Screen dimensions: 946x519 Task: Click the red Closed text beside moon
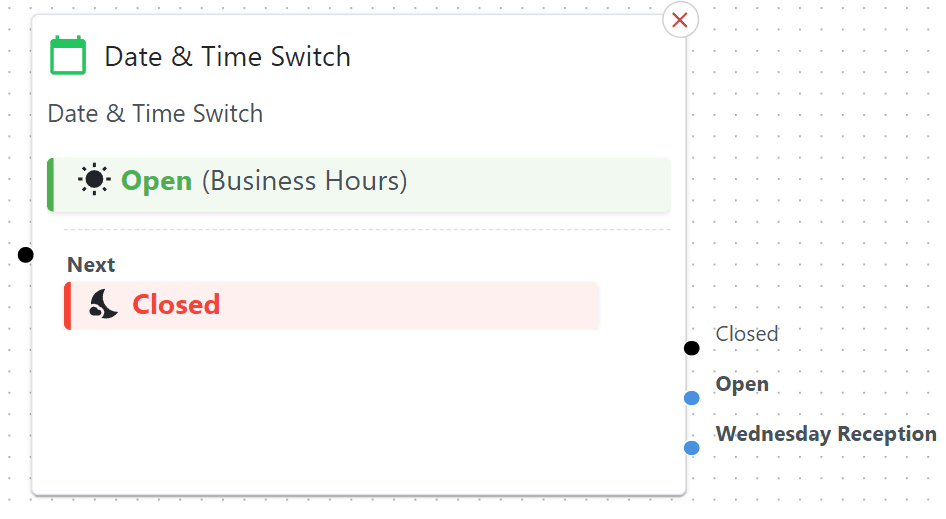coord(176,304)
